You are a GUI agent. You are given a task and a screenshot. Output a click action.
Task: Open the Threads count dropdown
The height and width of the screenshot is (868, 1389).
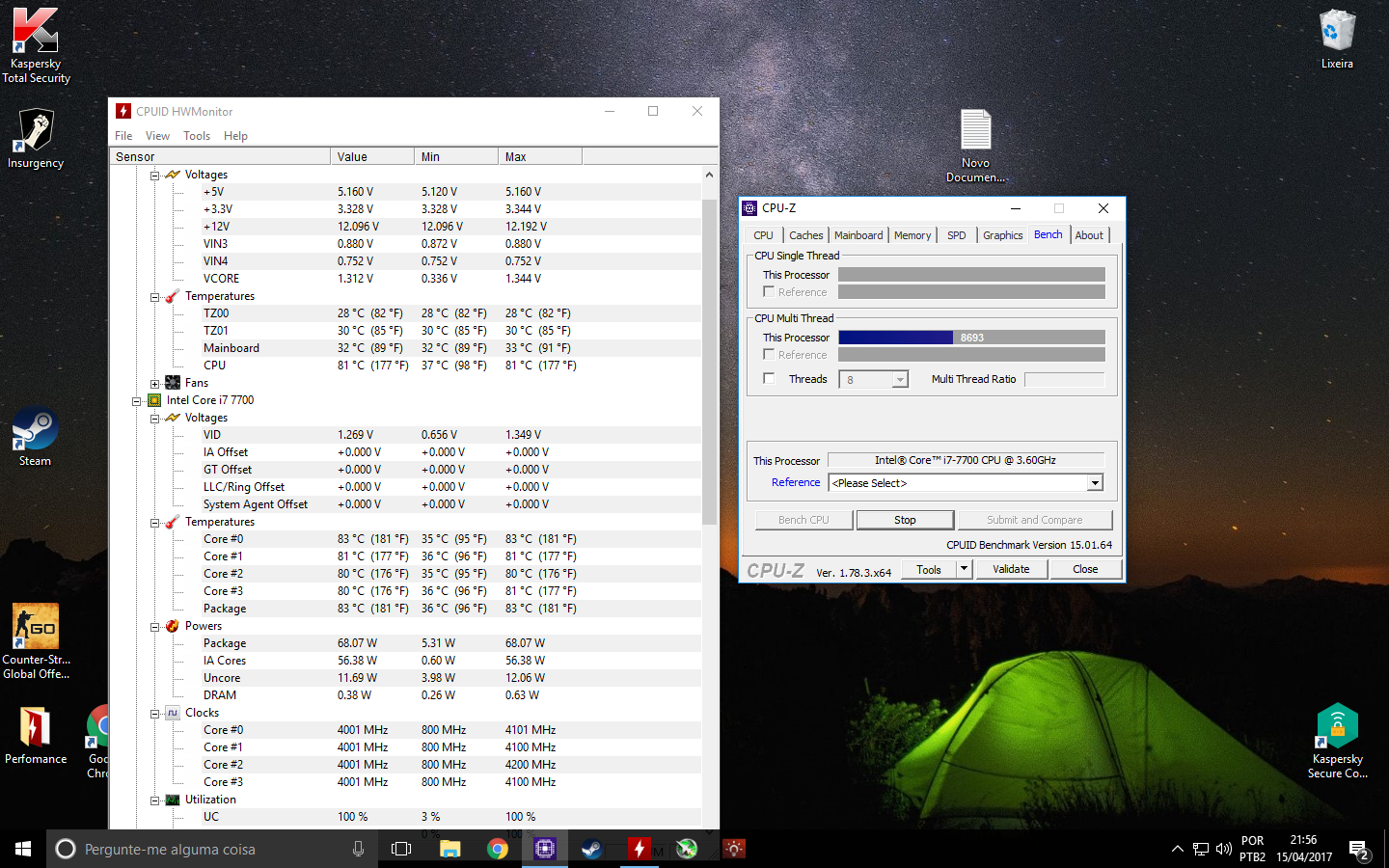tap(900, 380)
